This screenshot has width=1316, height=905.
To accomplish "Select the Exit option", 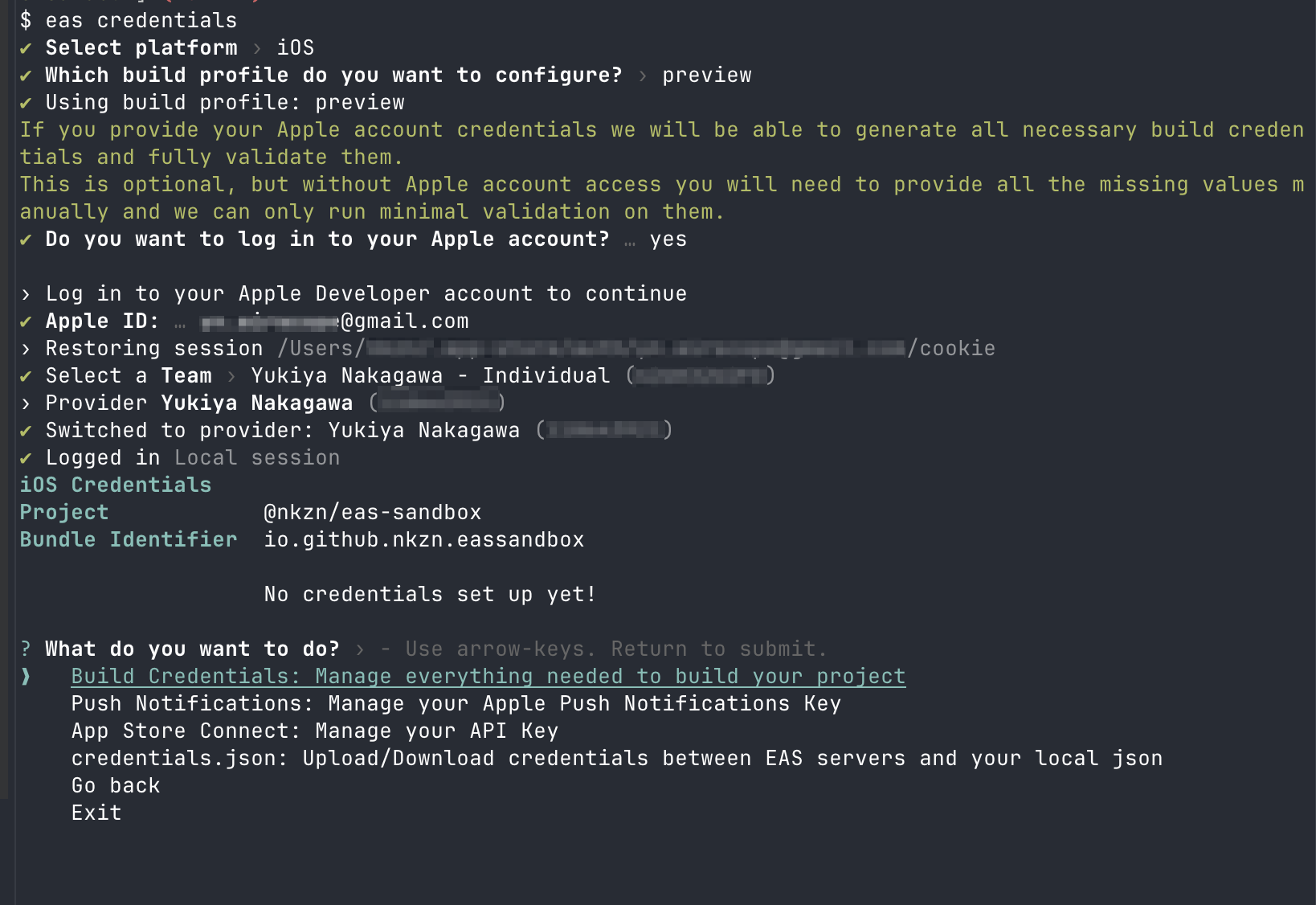I will (x=96, y=813).
